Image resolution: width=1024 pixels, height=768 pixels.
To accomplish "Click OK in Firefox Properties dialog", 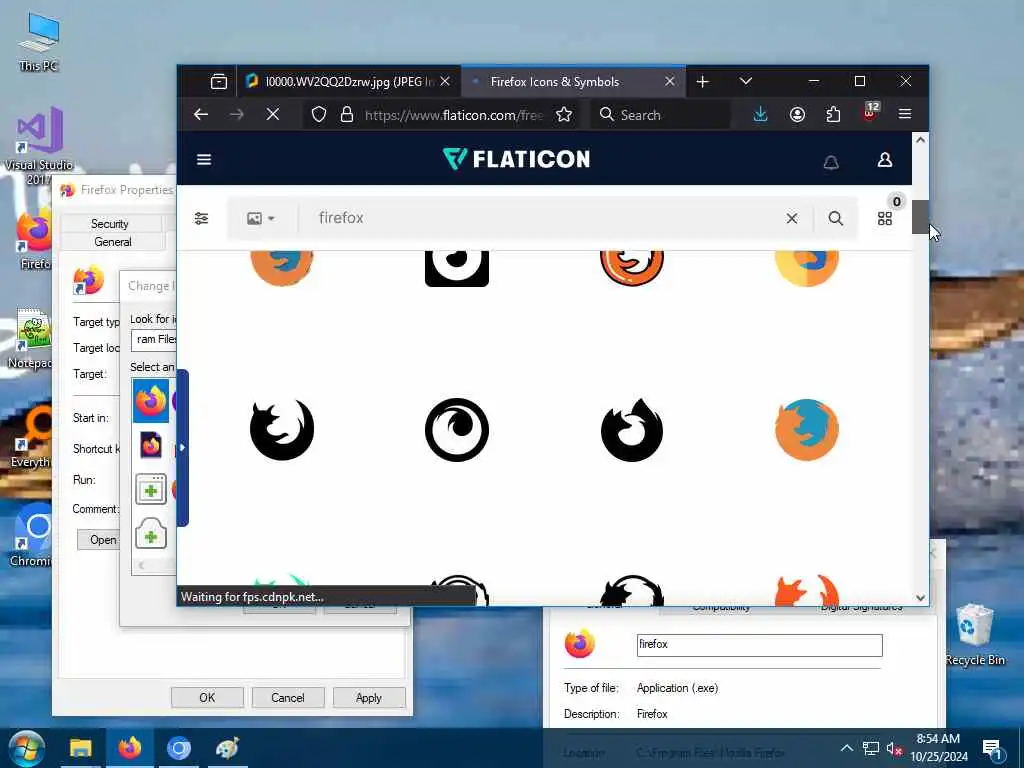I will (207, 697).
